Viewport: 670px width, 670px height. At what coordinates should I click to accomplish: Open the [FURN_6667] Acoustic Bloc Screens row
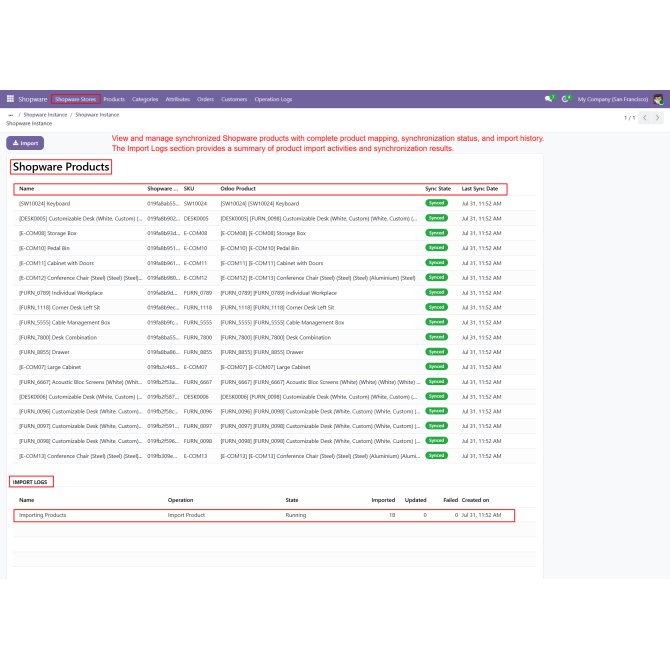point(274,382)
